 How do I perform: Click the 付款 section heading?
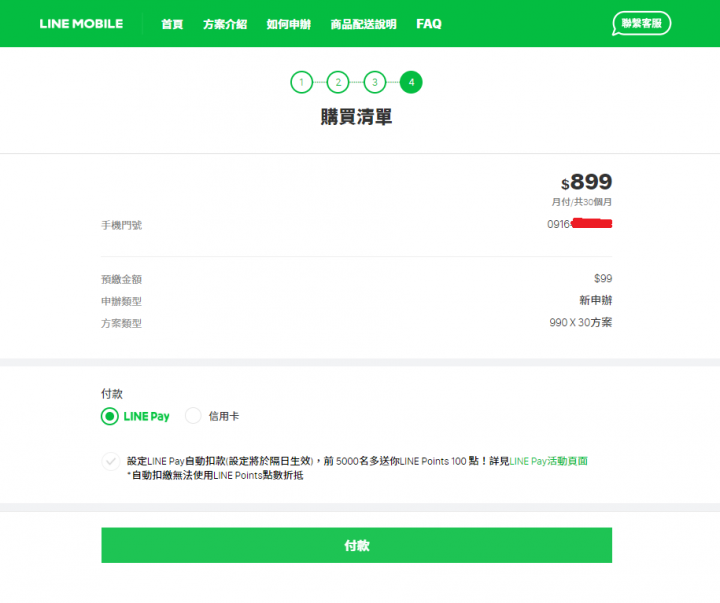click(112, 394)
